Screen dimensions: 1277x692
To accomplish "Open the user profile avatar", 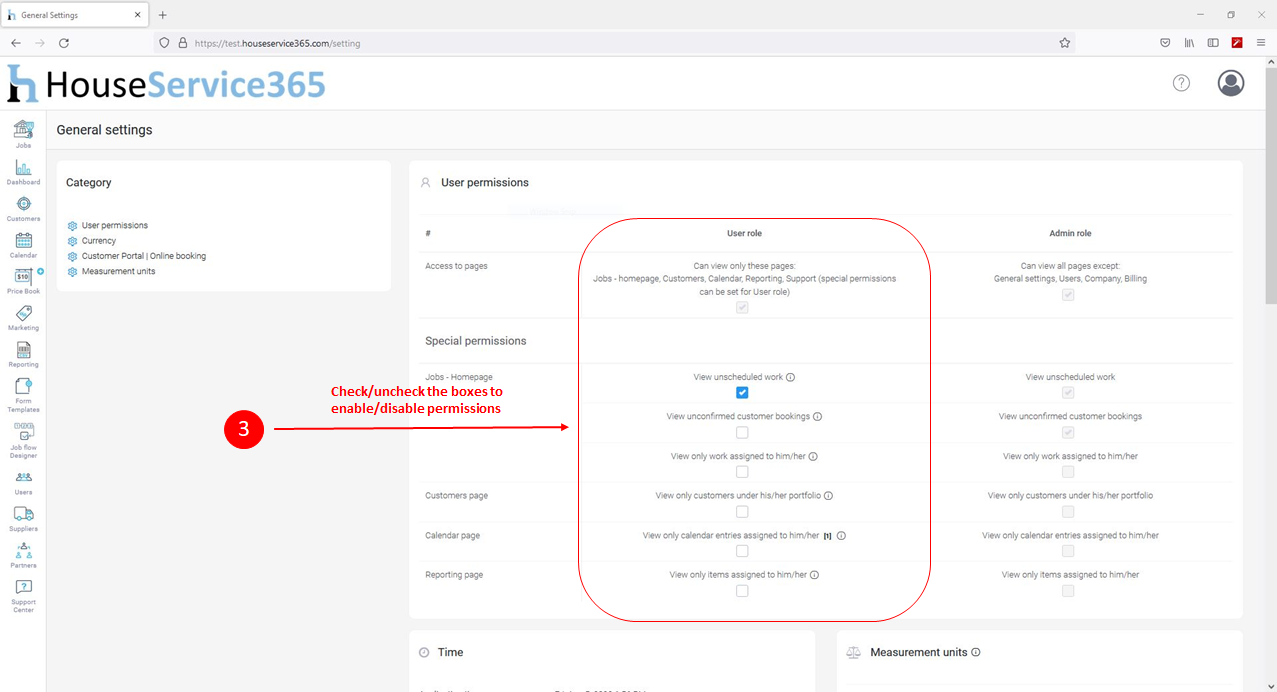I will [x=1231, y=83].
